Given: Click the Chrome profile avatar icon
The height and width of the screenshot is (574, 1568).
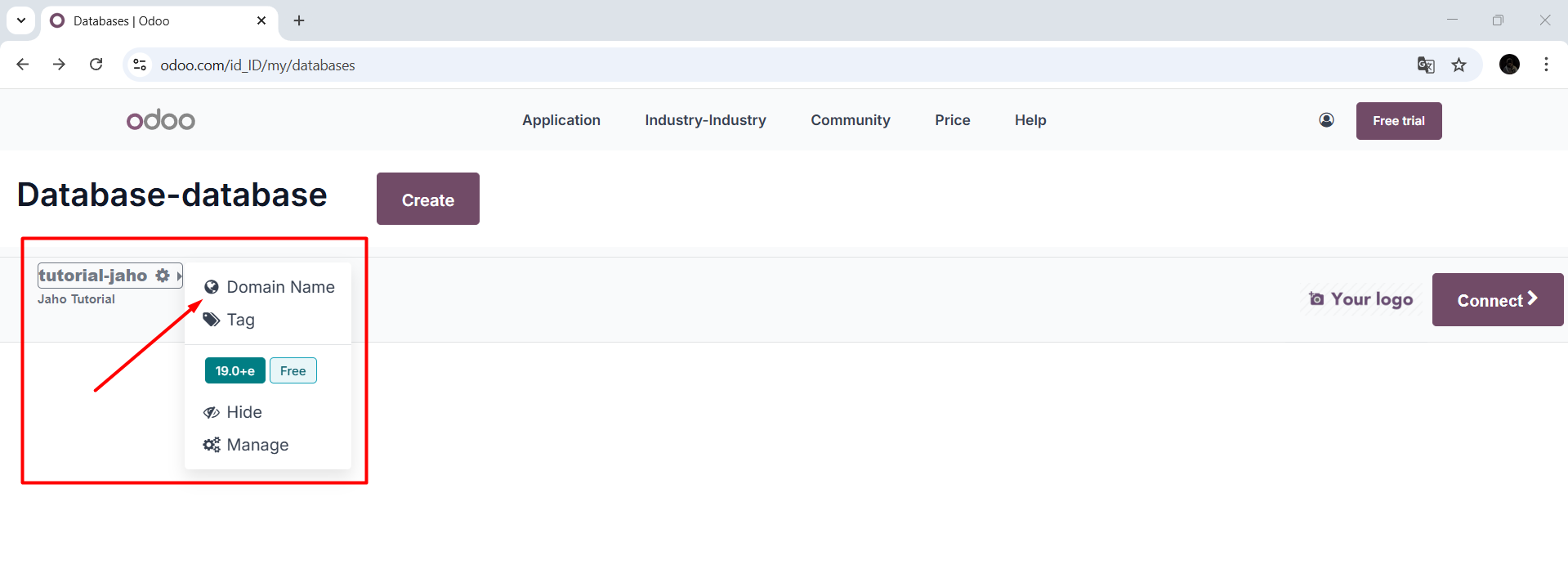Looking at the screenshot, I should [1509, 65].
